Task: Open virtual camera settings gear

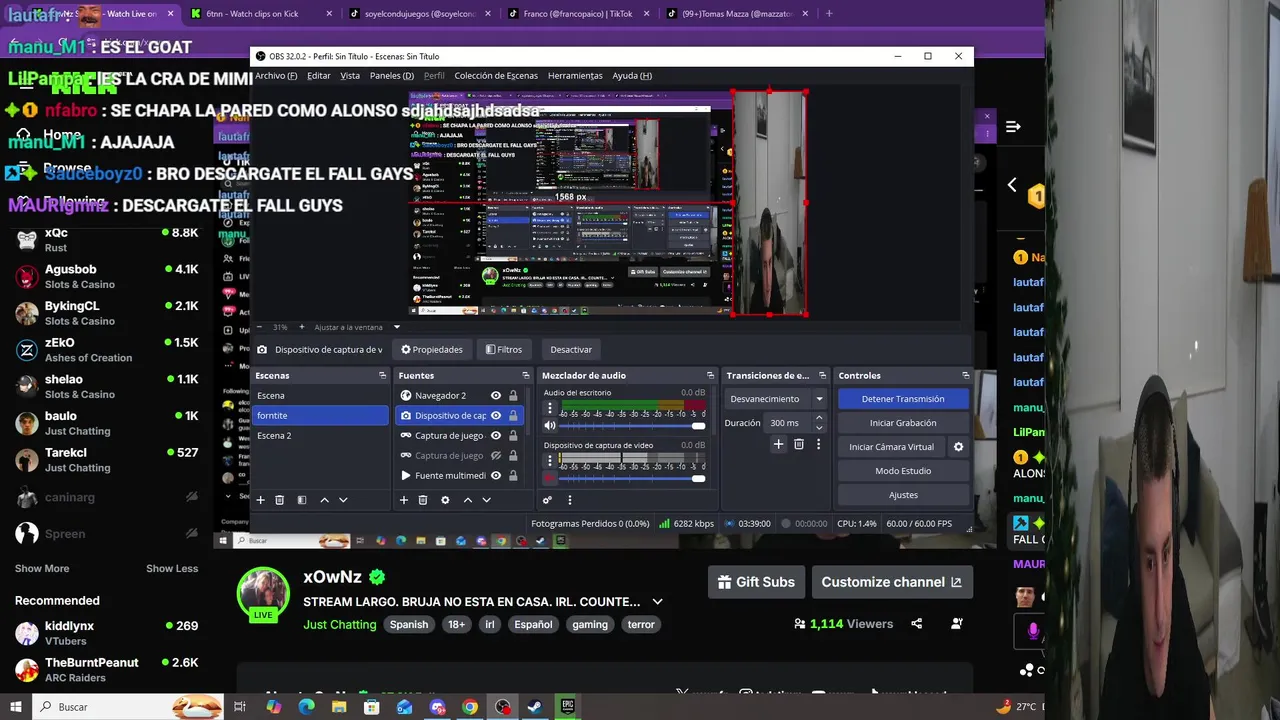Action: pos(958,447)
